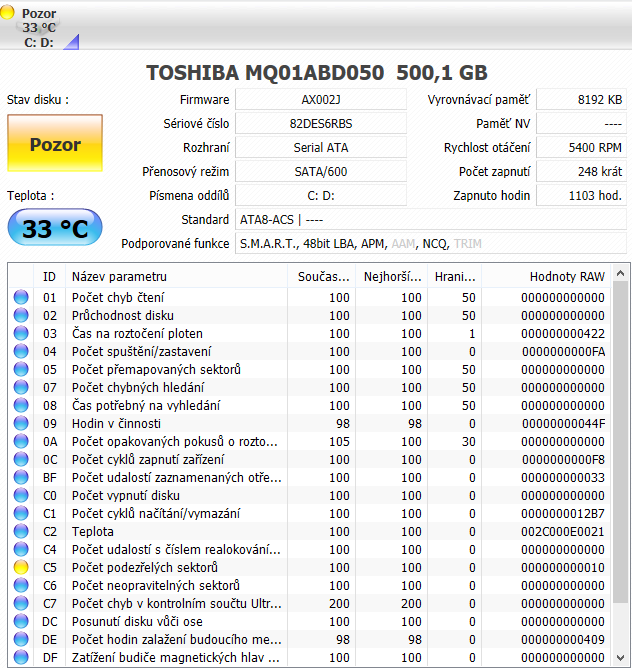This screenshot has width=632, height=668.
Task: Click RAW value 00000000409 in DE row
Action: (563, 639)
